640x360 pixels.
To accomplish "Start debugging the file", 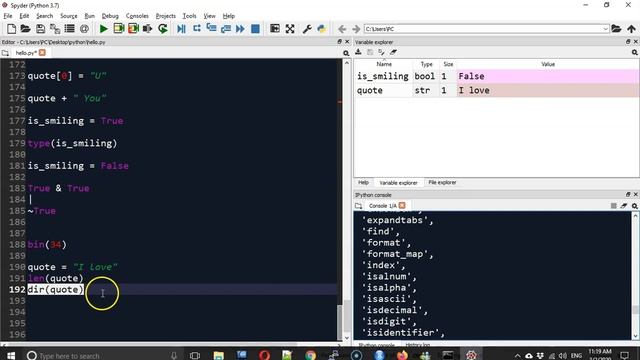I will tap(181, 29).
